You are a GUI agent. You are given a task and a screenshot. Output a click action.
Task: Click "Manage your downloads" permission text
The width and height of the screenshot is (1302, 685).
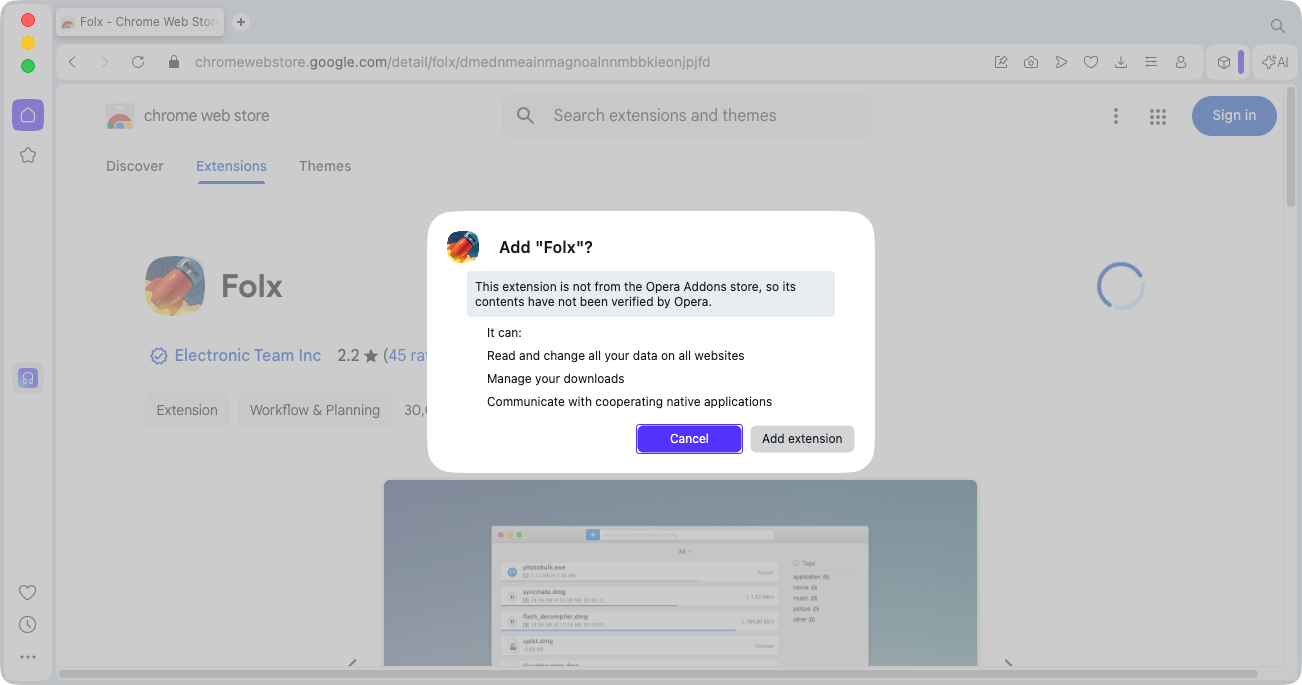click(x=555, y=379)
